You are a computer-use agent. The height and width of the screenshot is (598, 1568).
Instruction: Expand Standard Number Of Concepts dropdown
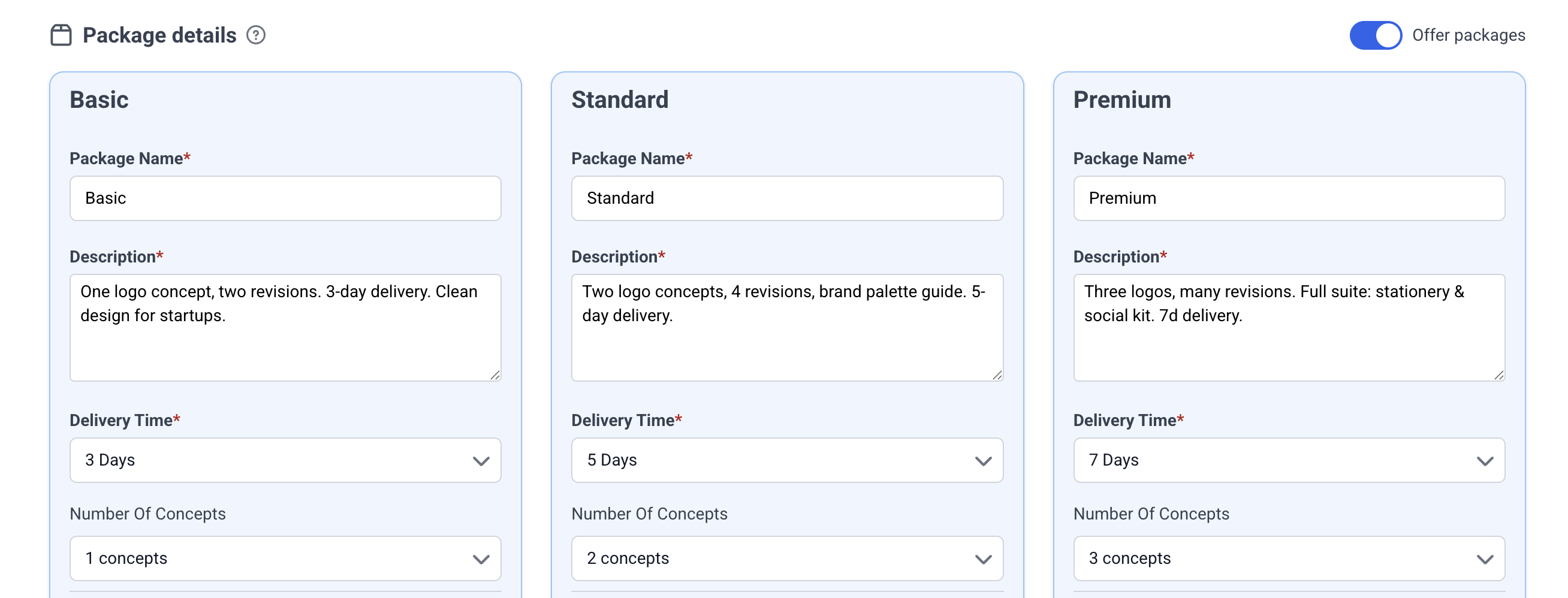pyautogui.click(x=786, y=558)
